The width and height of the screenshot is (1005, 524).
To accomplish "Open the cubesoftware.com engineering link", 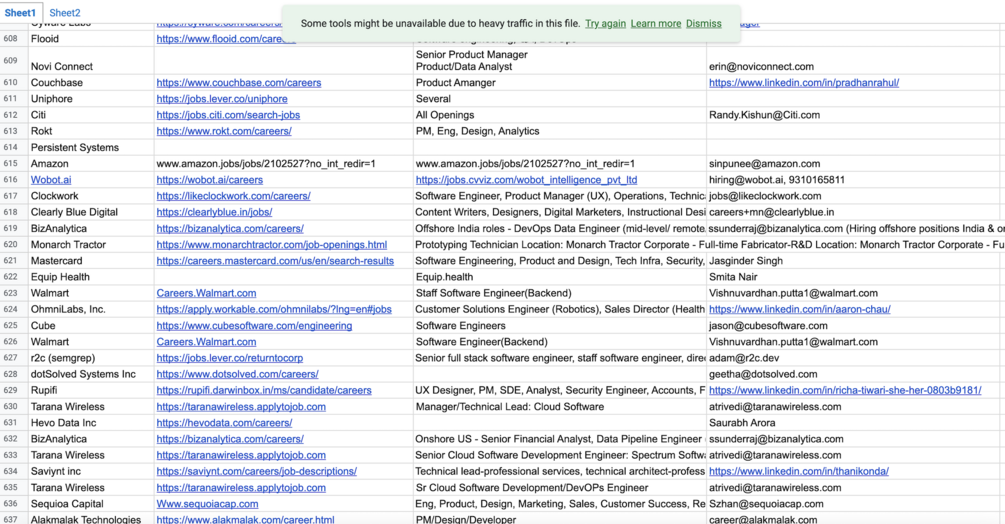I will [254, 326].
